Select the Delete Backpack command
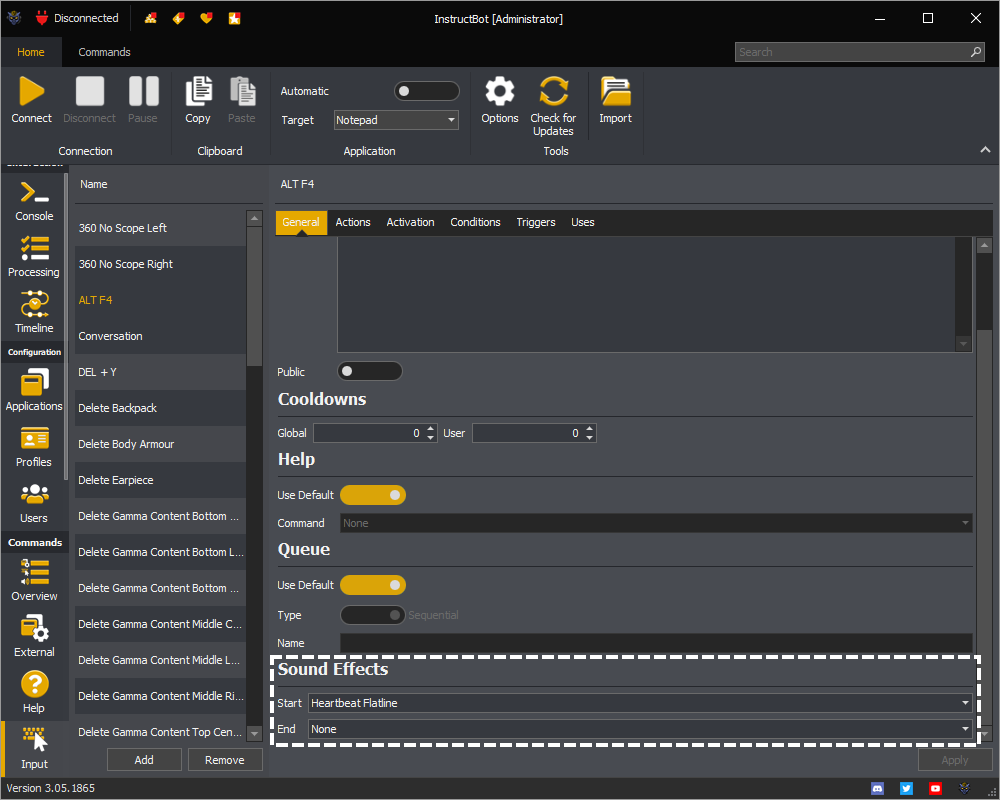This screenshot has height=800, width=1000. (160, 408)
